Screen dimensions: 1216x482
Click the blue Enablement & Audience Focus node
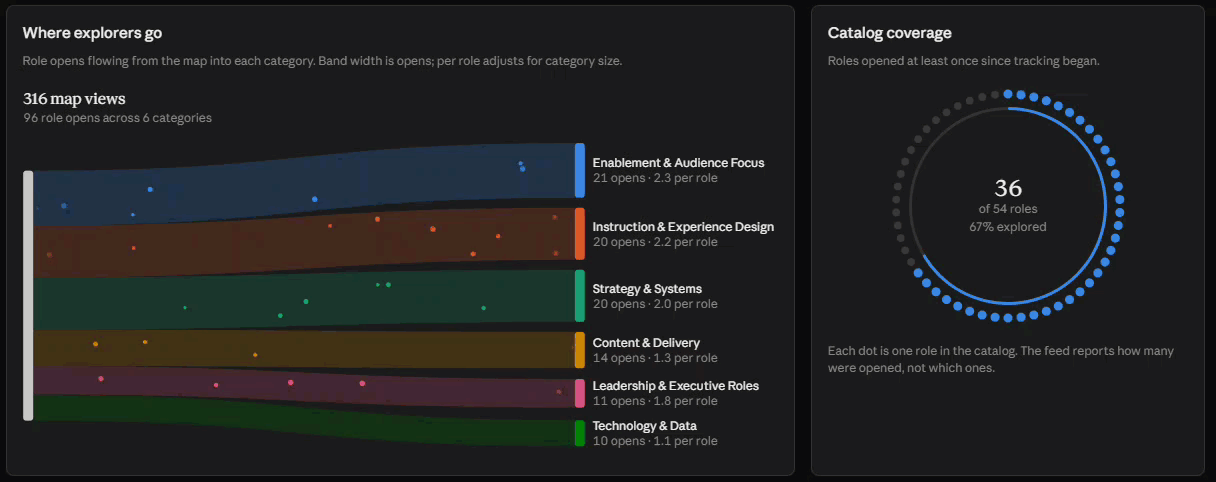coord(580,170)
